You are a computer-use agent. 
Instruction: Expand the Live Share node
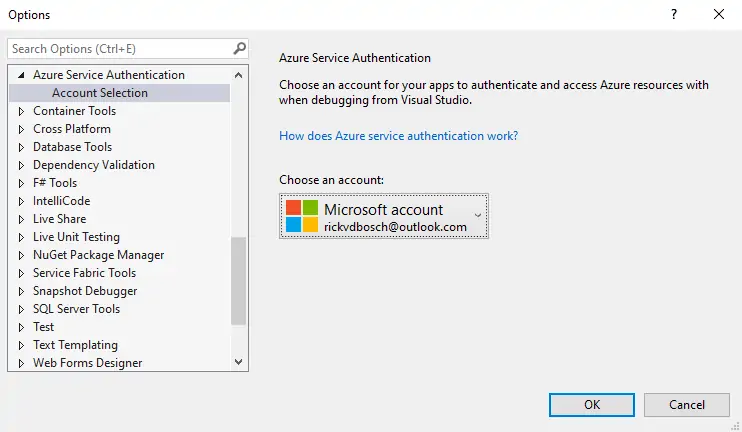coord(21,219)
